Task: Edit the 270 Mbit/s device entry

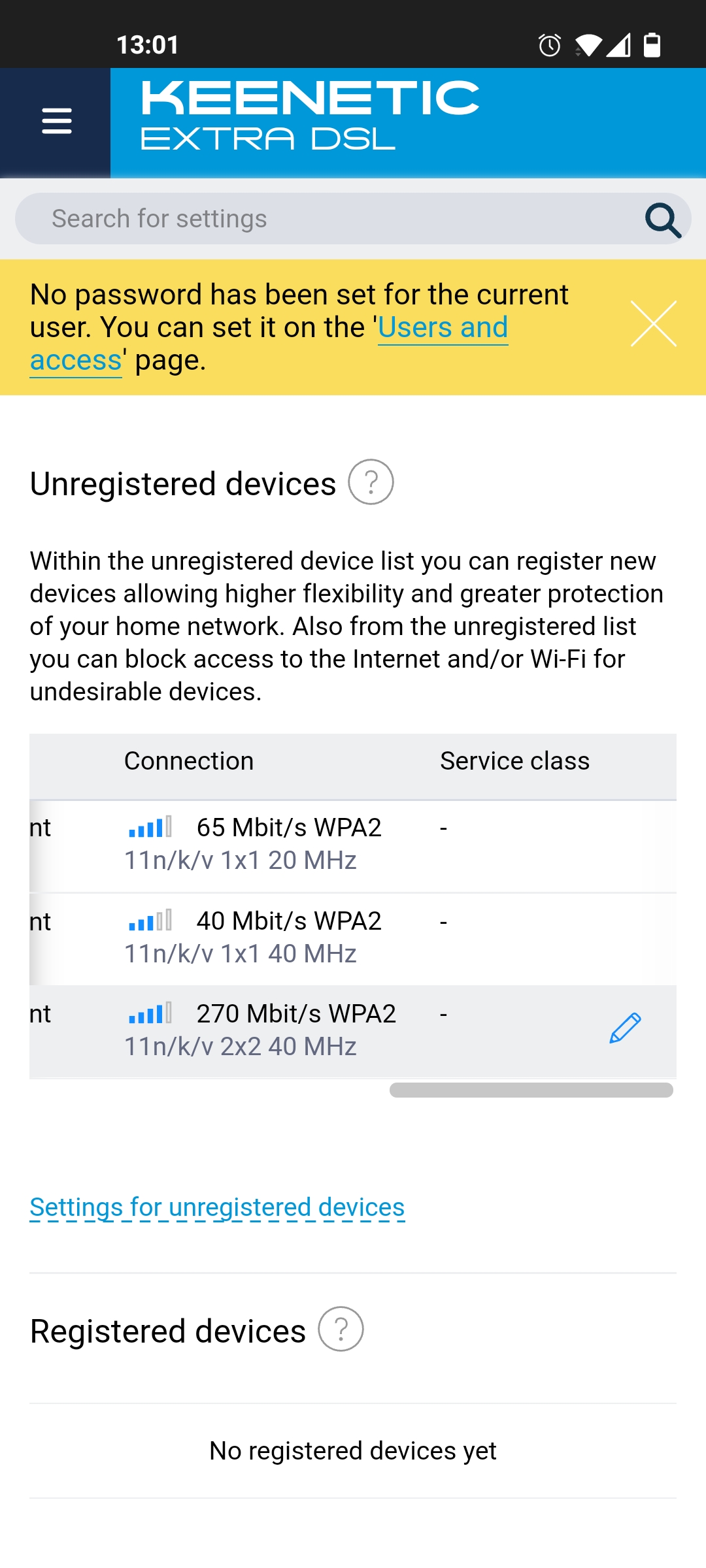Action: point(626,1028)
